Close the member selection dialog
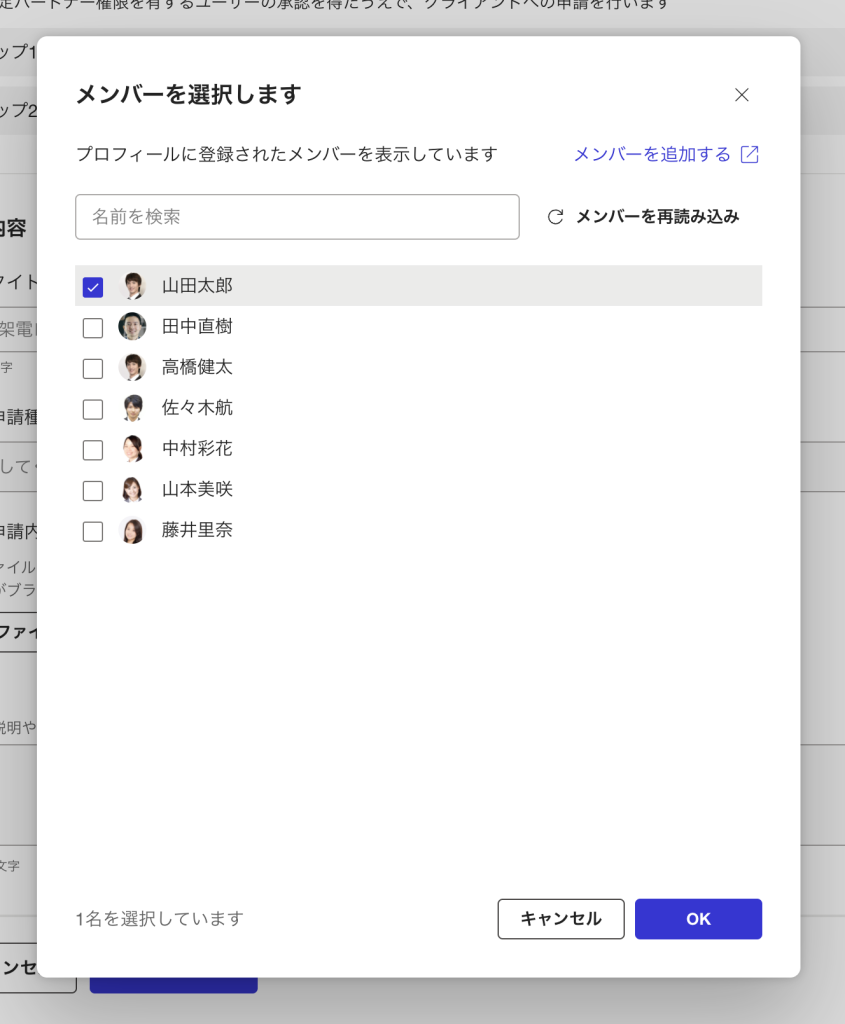Viewport: 845px width, 1024px height. click(x=741, y=95)
